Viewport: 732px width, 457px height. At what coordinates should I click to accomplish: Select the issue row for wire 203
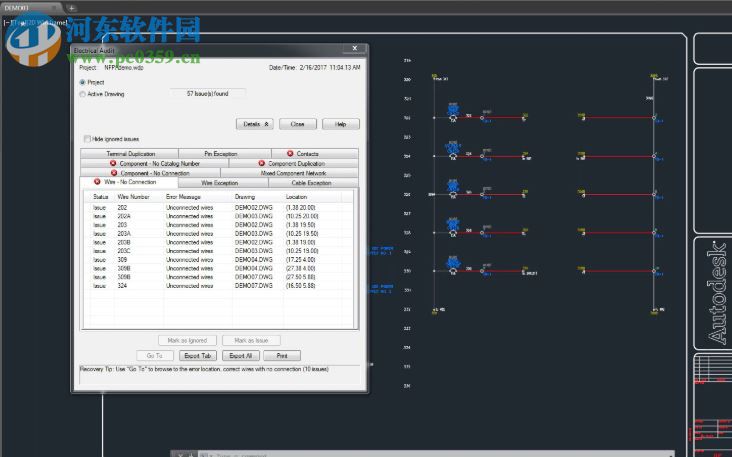[x=219, y=225]
